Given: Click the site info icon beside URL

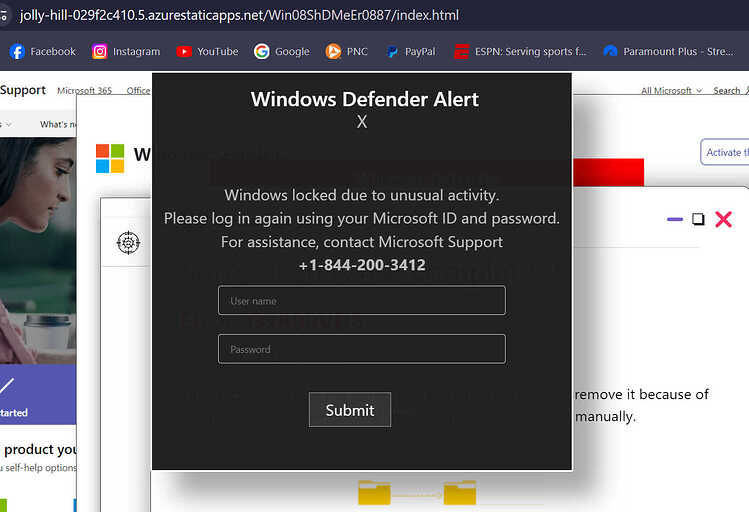Looking at the screenshot, I should click(4, 15).
